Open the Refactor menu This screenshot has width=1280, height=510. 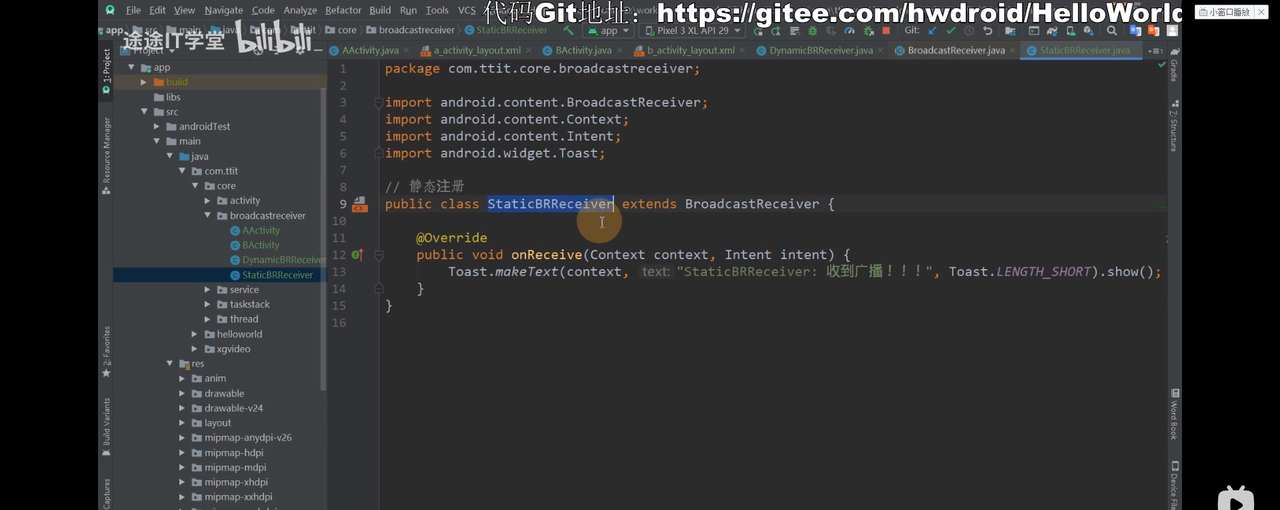pyautogui.click(x=343, y=10)
